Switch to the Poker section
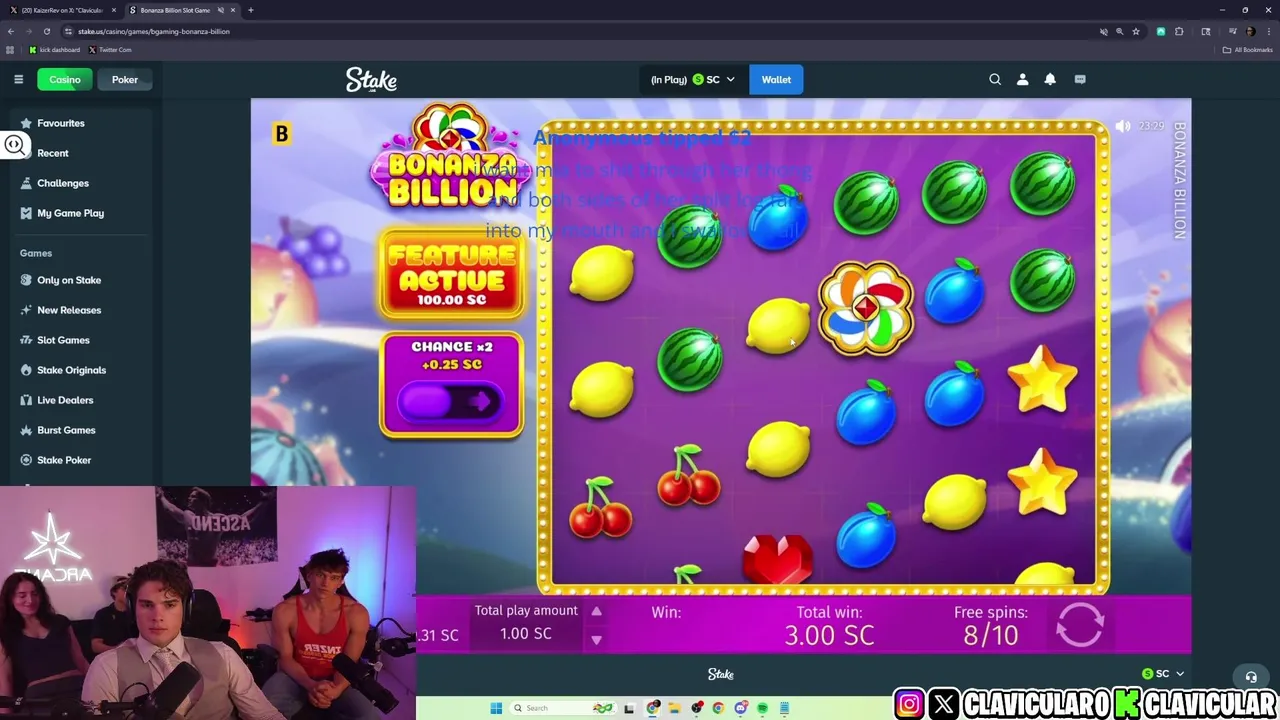 pyautogui.click(x=125, y=79)
